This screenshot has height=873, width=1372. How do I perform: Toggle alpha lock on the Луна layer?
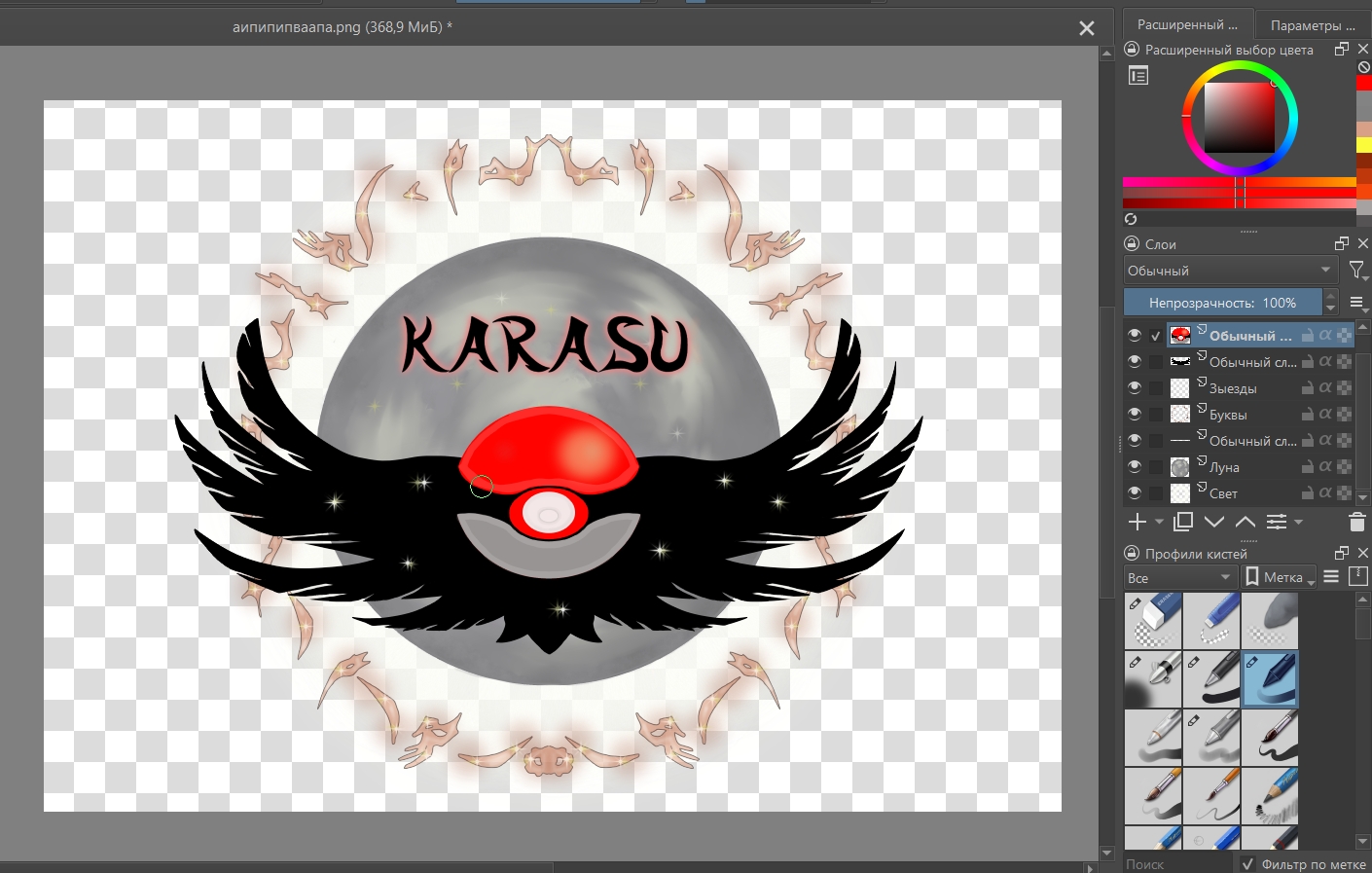(x=1344, y=466)
